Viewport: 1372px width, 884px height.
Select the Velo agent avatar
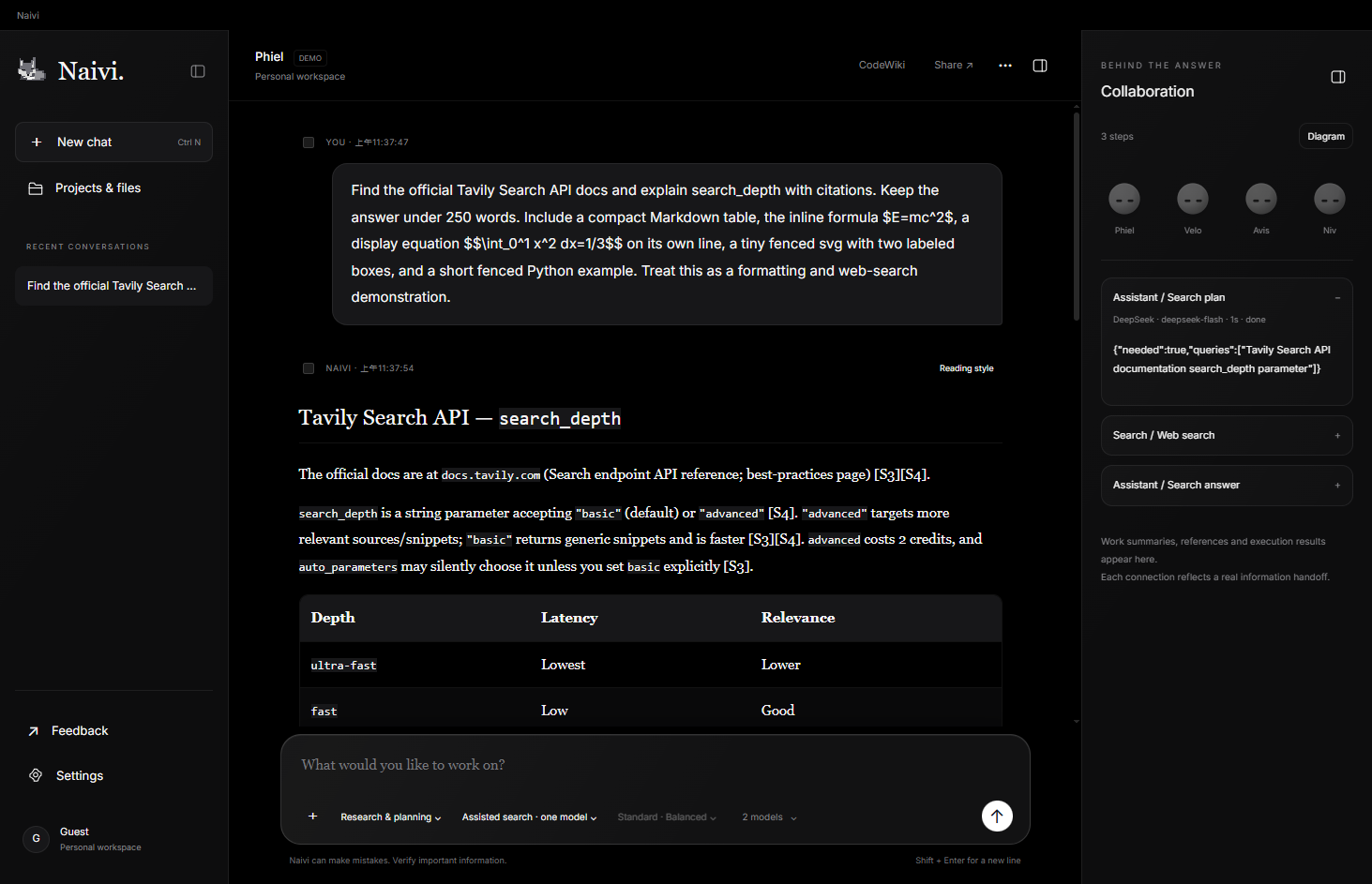[x=1193, y=199]
